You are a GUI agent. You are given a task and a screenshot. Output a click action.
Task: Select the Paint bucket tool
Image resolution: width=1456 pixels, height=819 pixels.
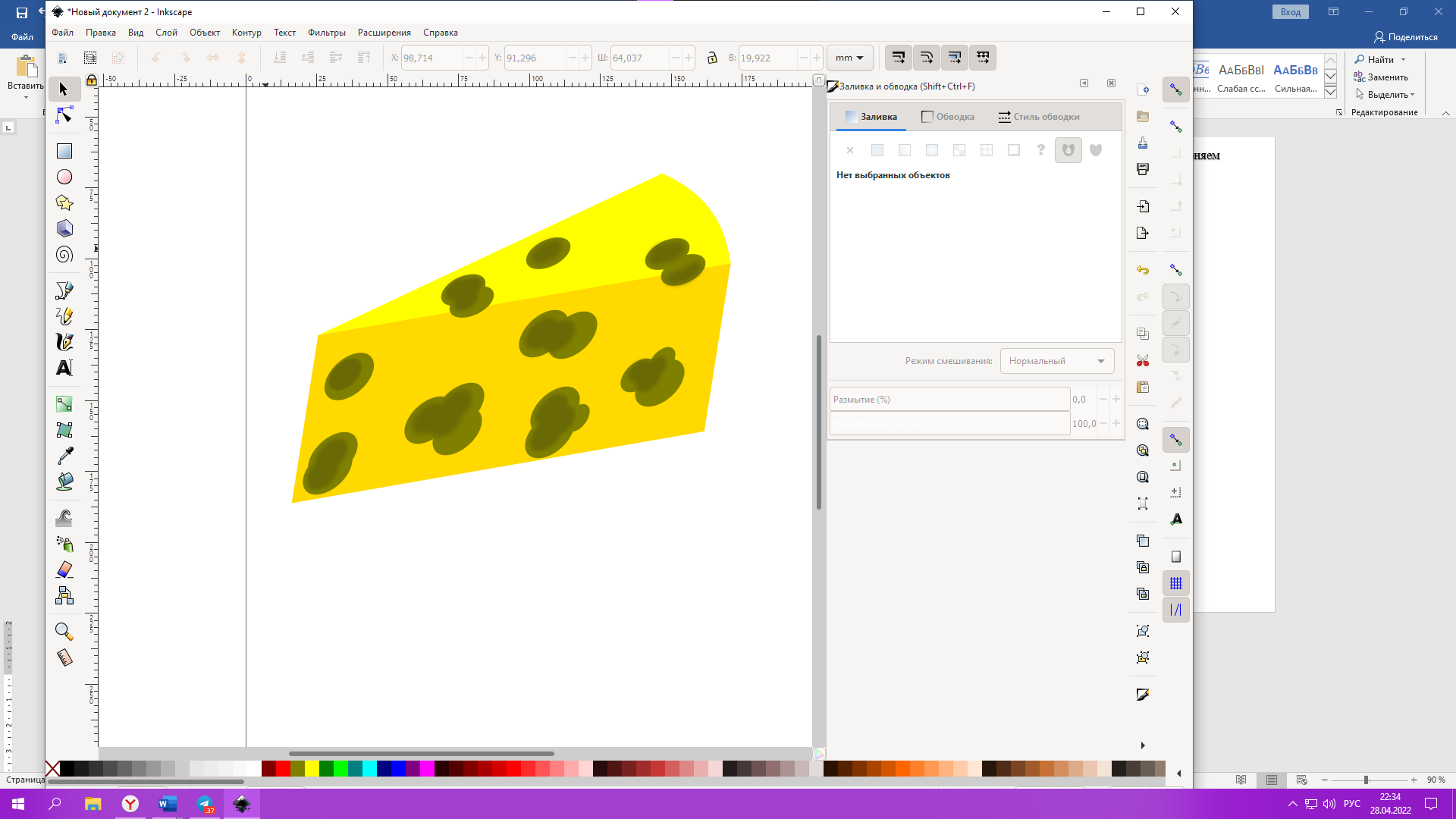[x=64, y=482]
